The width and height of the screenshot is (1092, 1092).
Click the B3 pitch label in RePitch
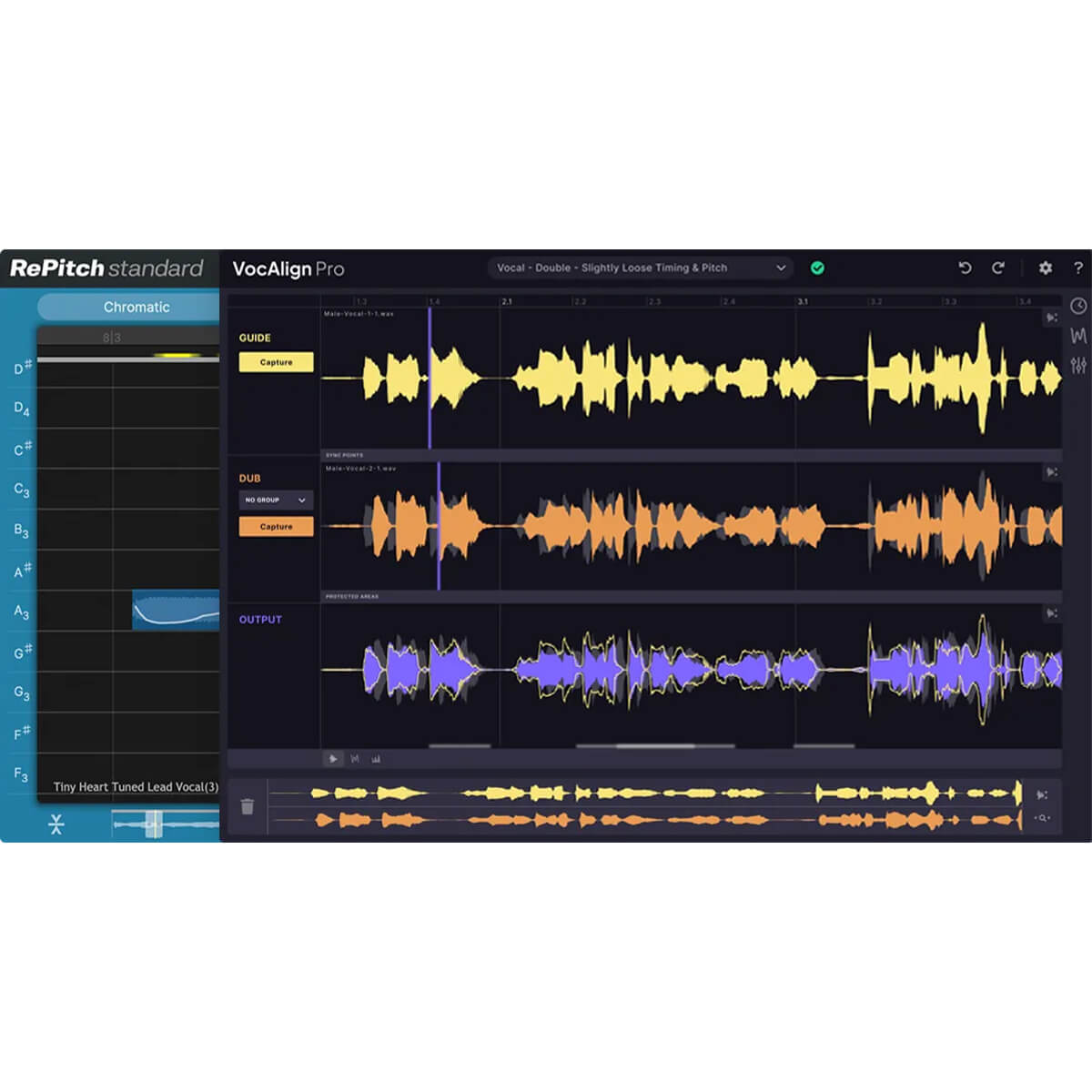21,530
